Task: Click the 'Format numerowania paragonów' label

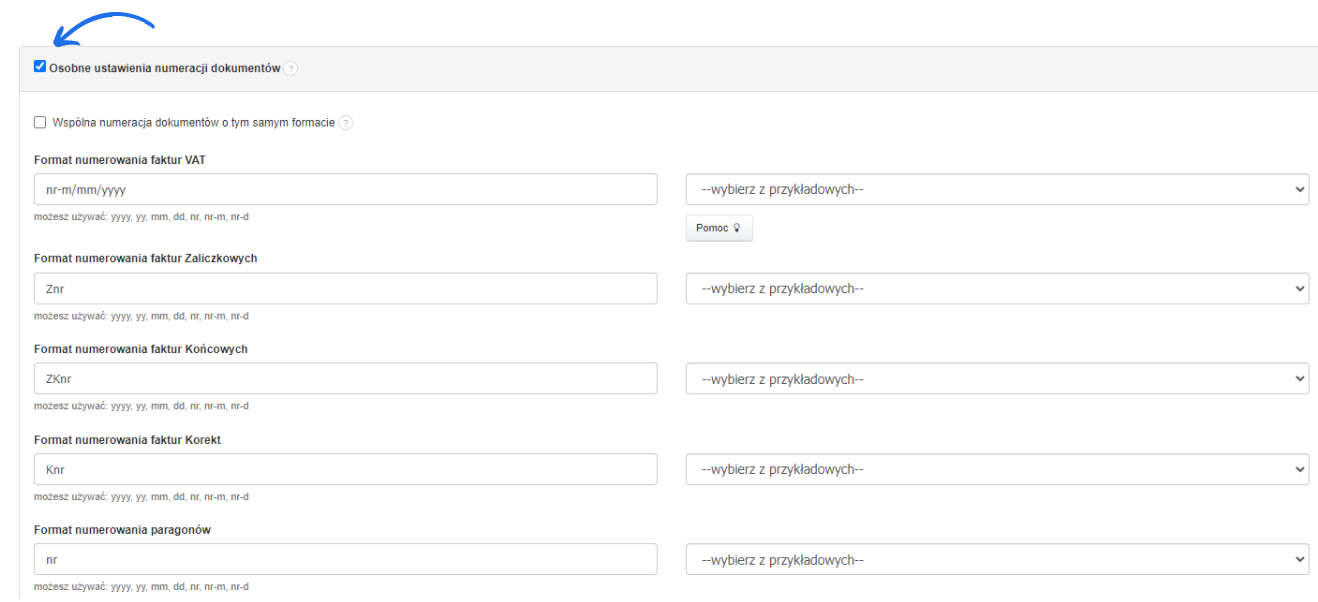Action: [x=122, y=530]
